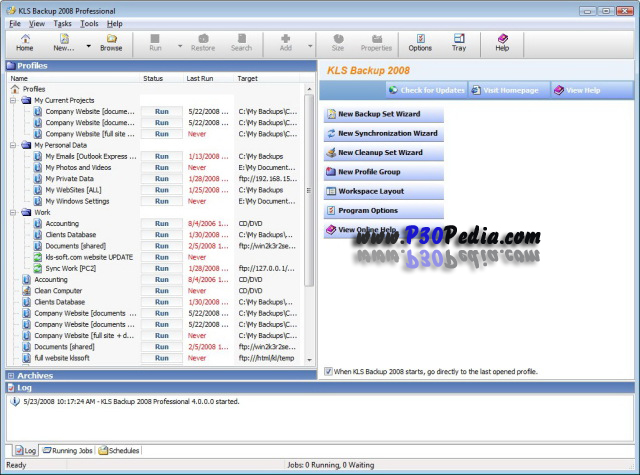Click the View Help book icon
The image size is (640, 475).
pyautogui.click(x=559, y=90)
